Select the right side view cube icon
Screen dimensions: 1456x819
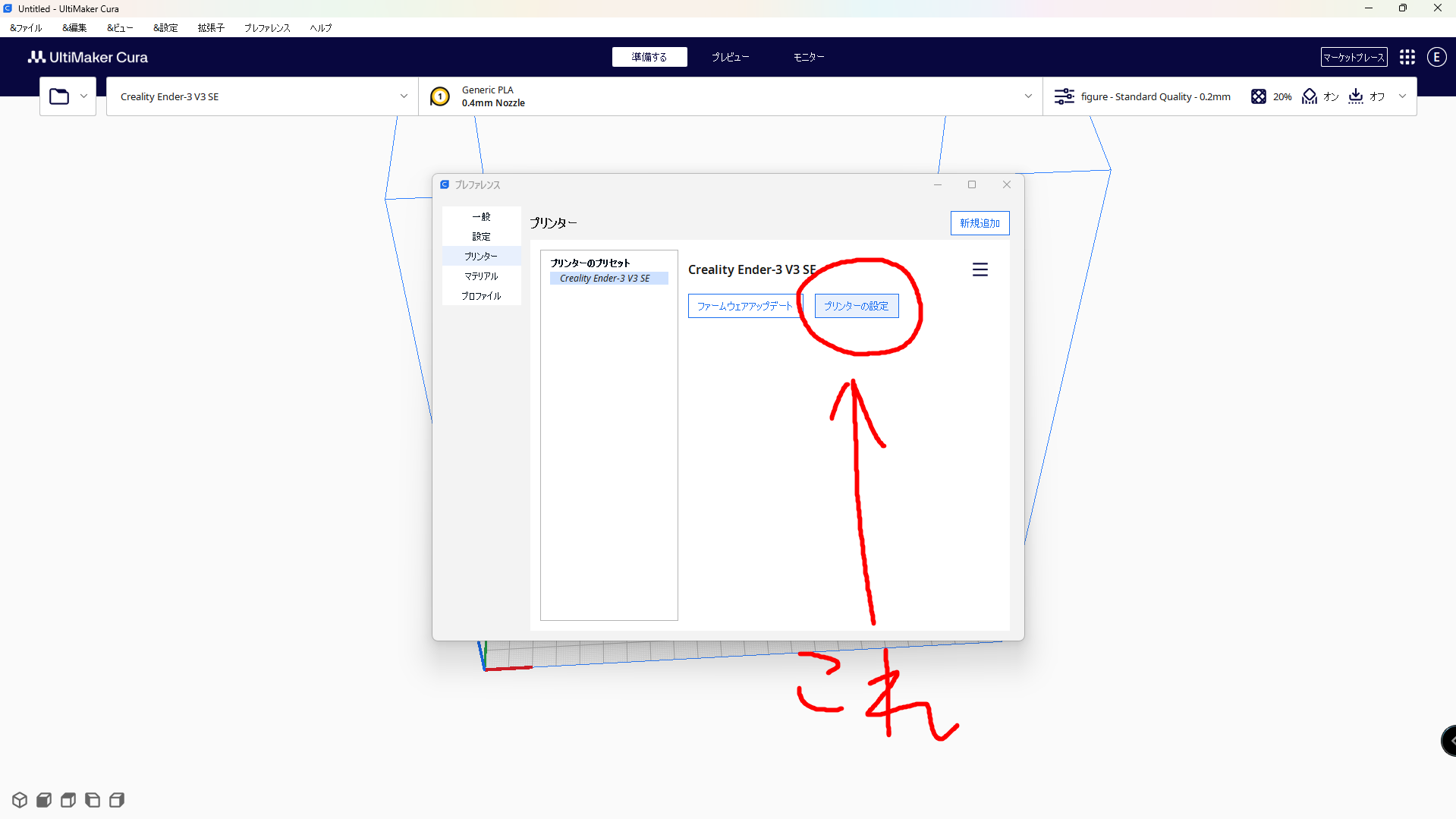[x=117, y=800]
